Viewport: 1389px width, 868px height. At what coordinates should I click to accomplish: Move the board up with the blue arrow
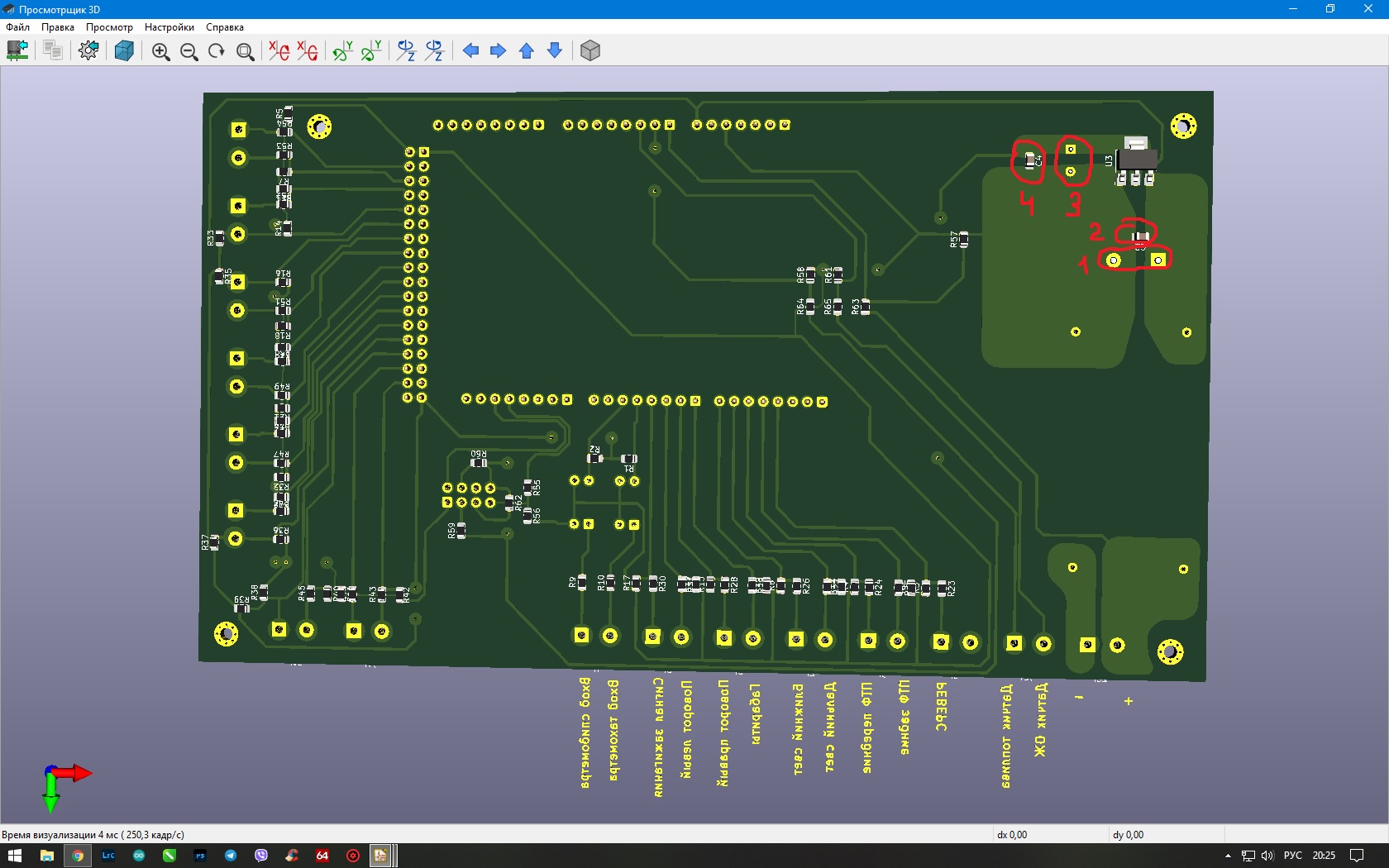527,51
